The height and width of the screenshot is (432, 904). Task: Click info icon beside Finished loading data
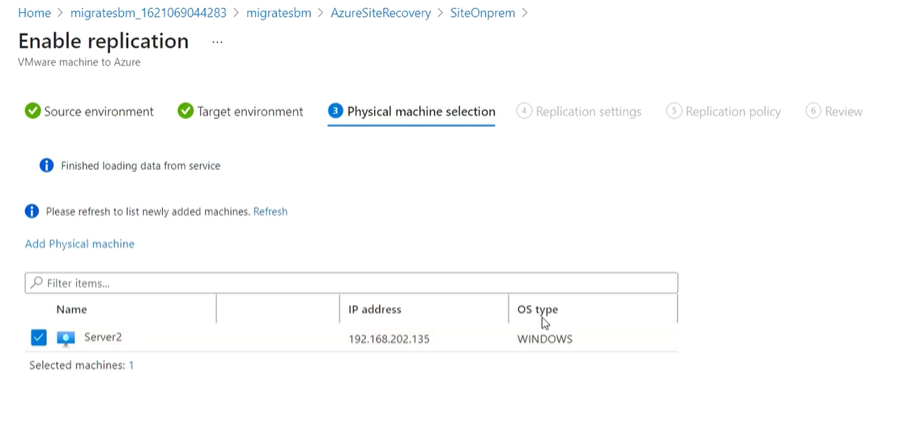[47, 166]
